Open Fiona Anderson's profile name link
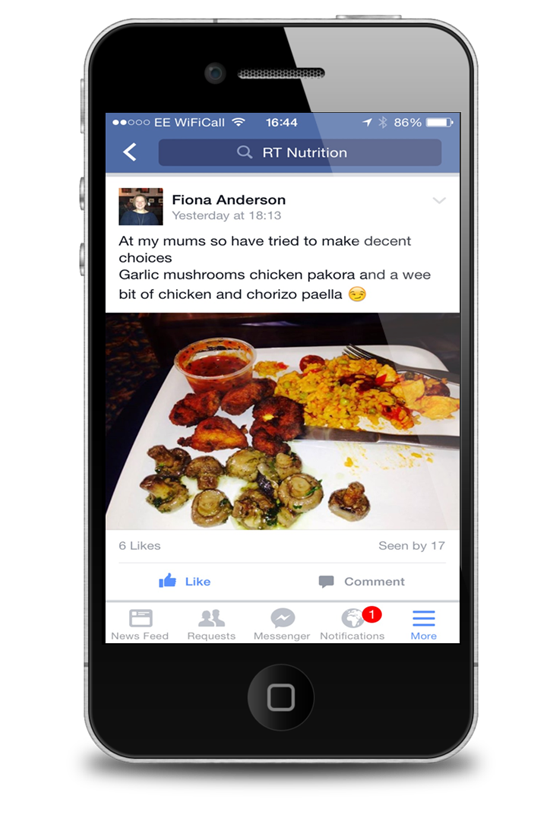The image size is (550, 825). (229, 200)
